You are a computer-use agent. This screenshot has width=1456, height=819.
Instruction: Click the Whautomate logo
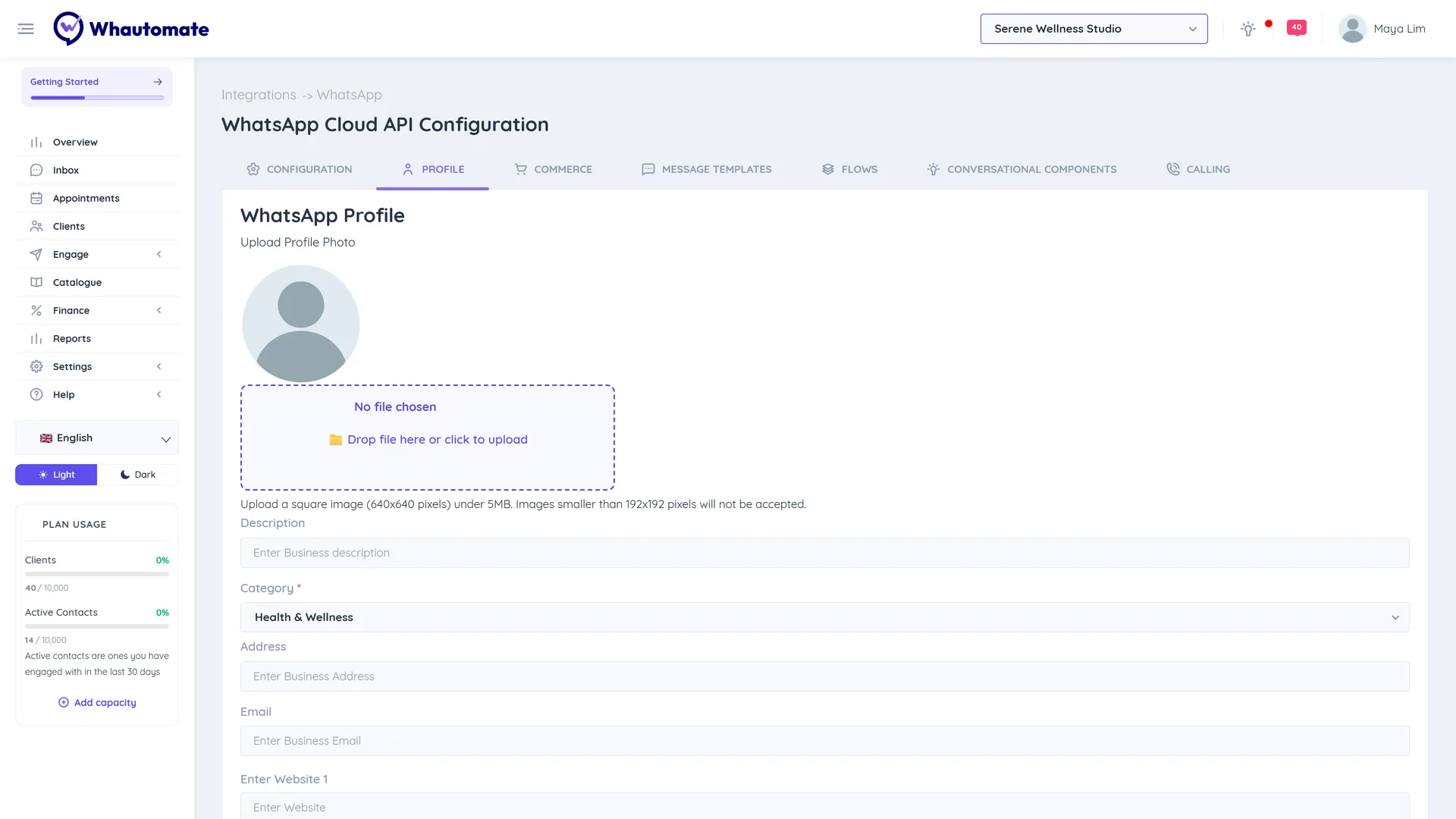click(x=131, y=29)
